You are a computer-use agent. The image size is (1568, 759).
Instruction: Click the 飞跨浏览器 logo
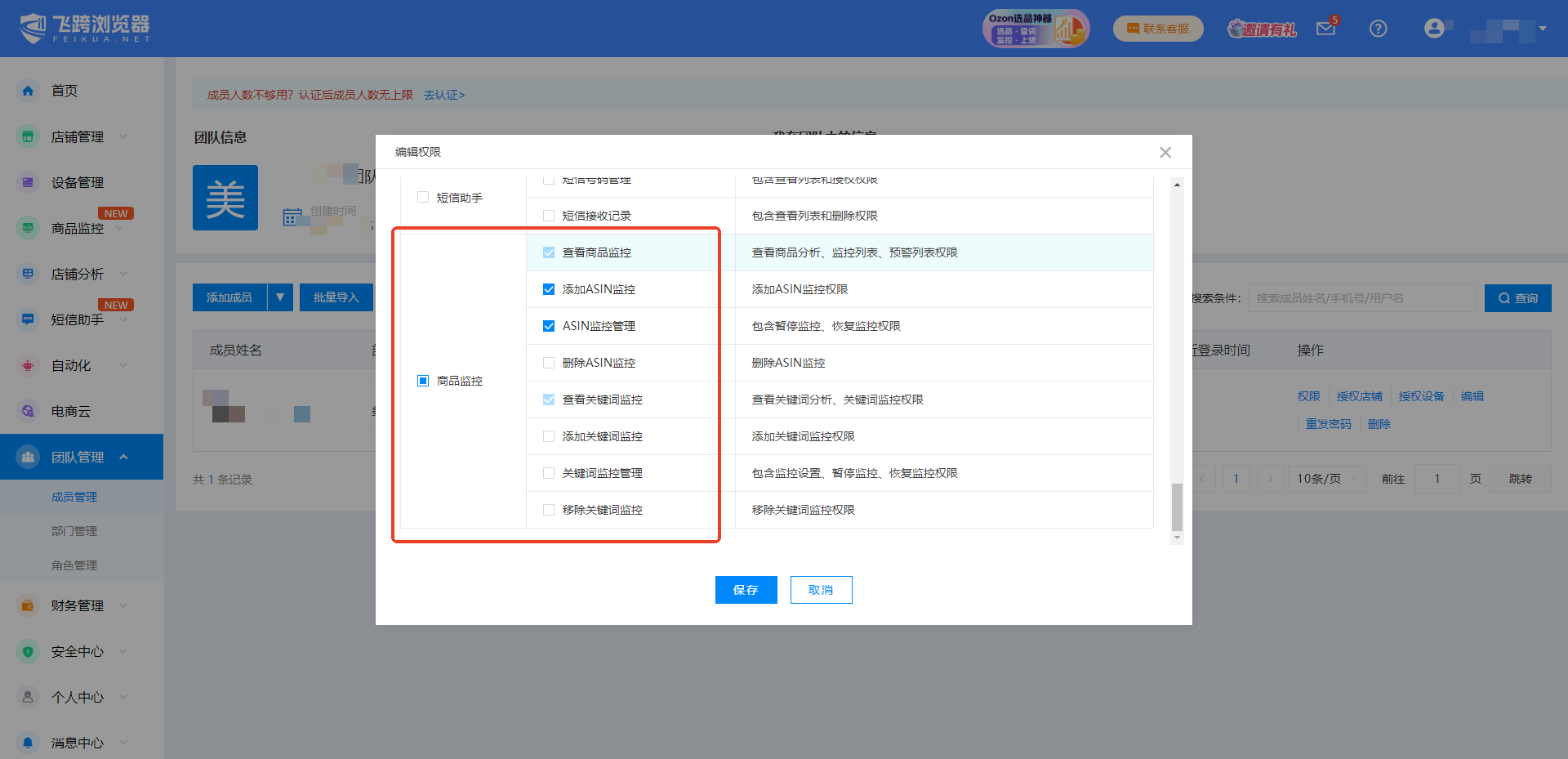(x=82, y=28)
